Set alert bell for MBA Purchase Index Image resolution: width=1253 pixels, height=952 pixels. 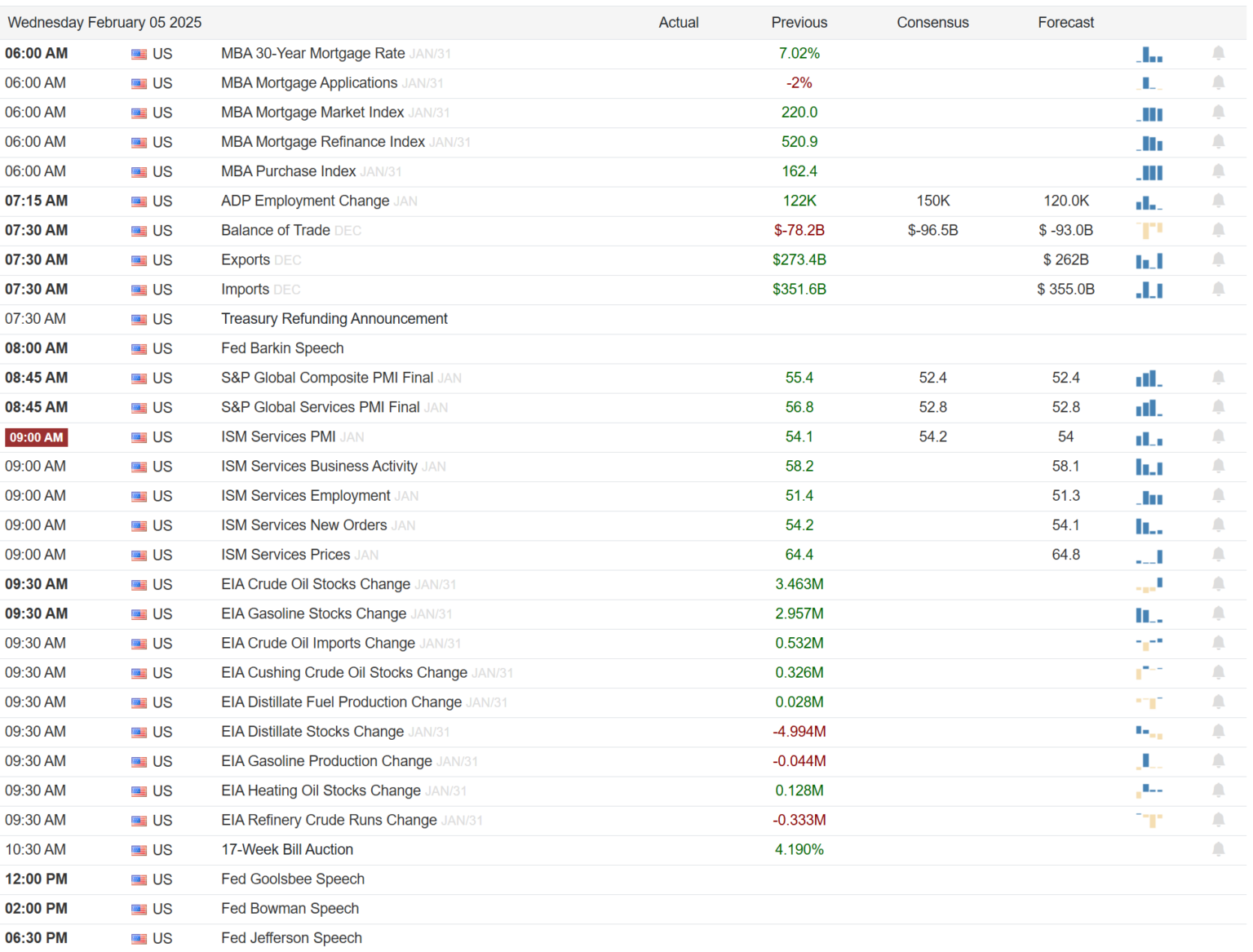1218,171
